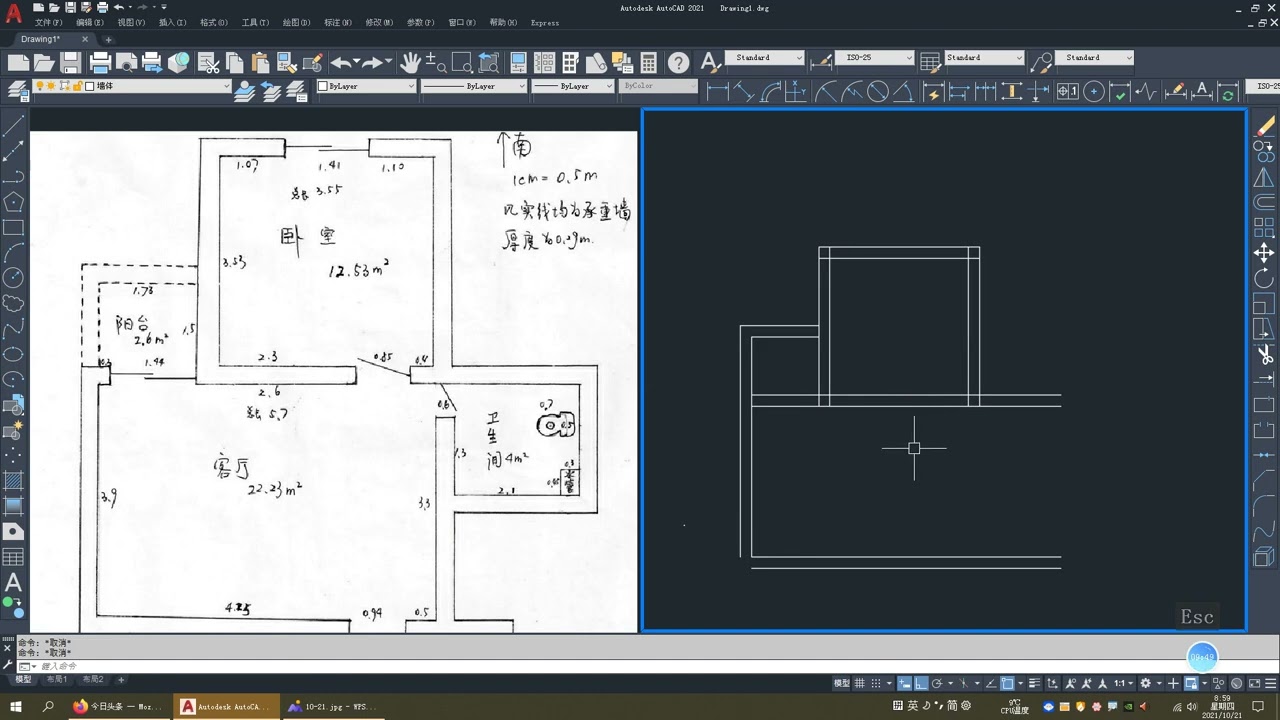Image resolution: width=1280 pixels, height=720 pixels.
Task: Toggle dynamic input in status bar
Action: pyautogui.click(x=905, y=684)
